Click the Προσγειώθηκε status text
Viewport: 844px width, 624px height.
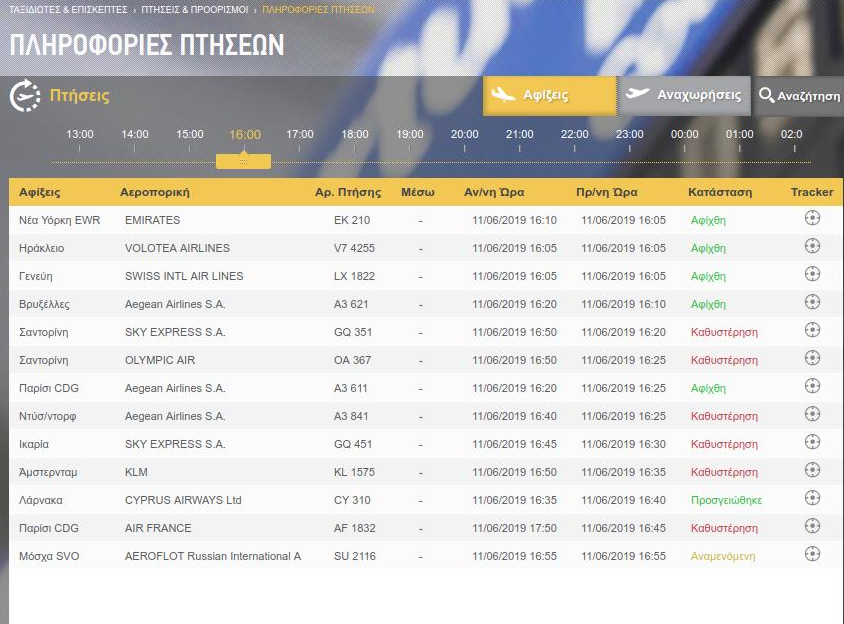point(726,500)
